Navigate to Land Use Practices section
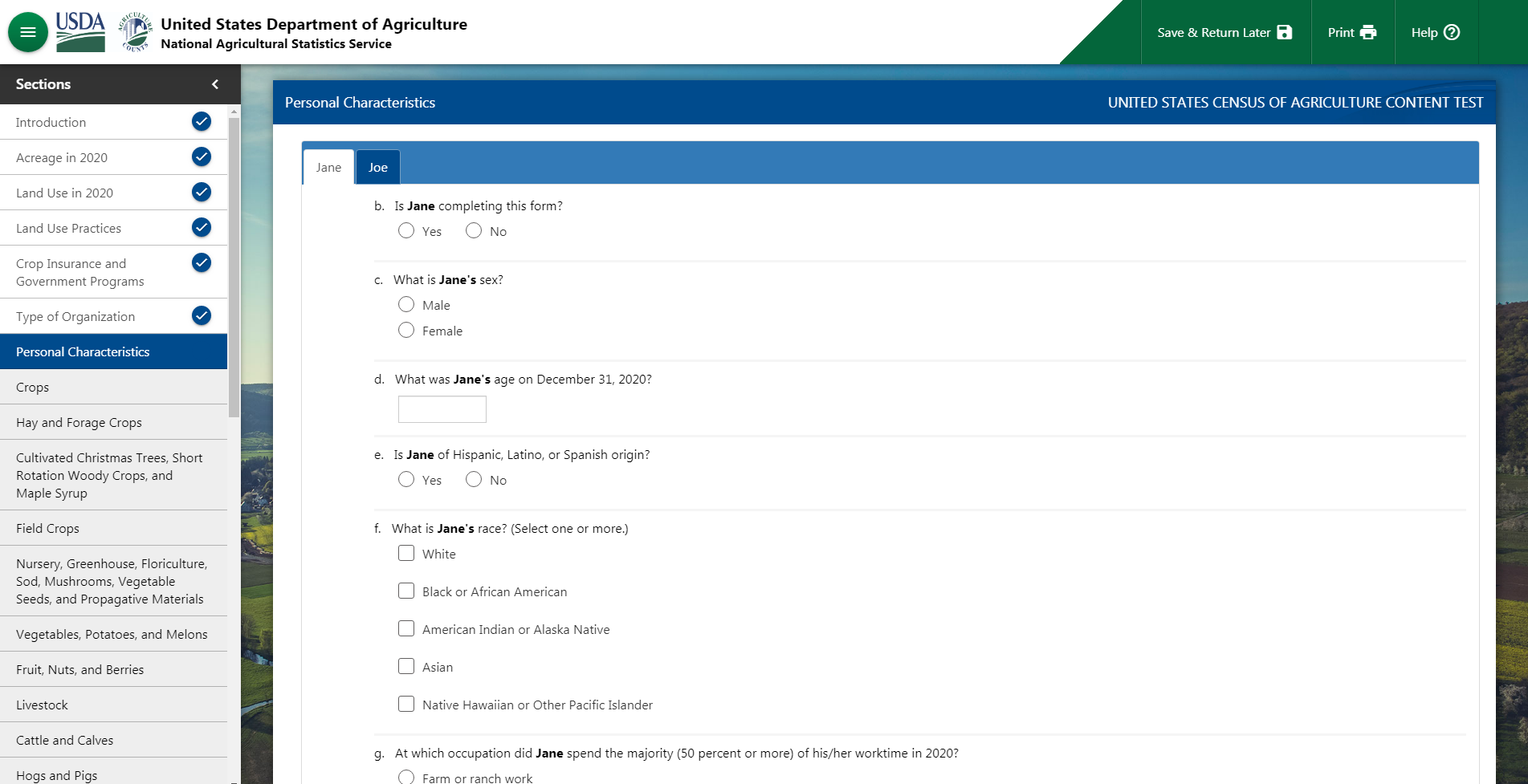The width and height of the screenshot is (1528, 784). [x=113, y=228]
